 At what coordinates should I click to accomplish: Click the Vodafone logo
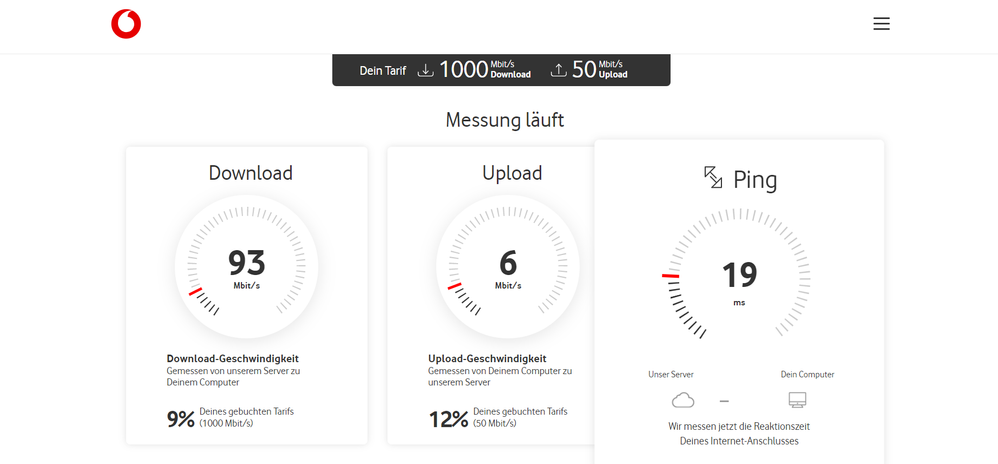click(x=126, y=25)
